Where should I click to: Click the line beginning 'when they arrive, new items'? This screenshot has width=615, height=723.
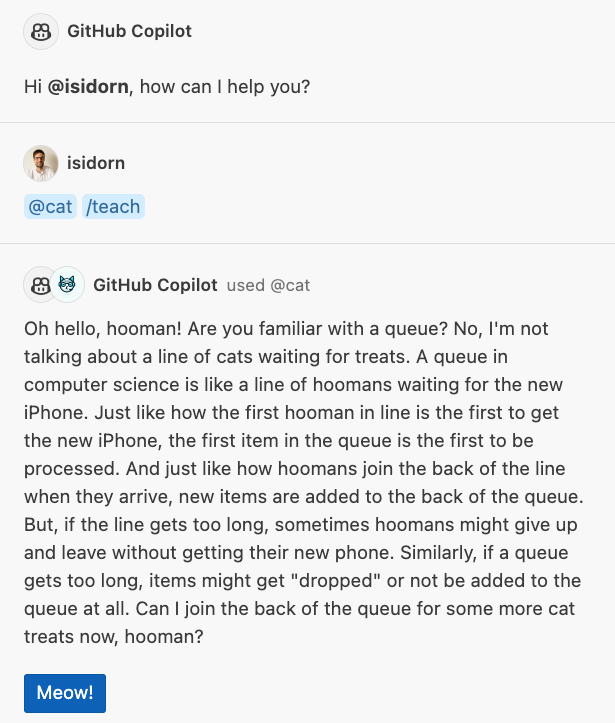click(304, 497)
